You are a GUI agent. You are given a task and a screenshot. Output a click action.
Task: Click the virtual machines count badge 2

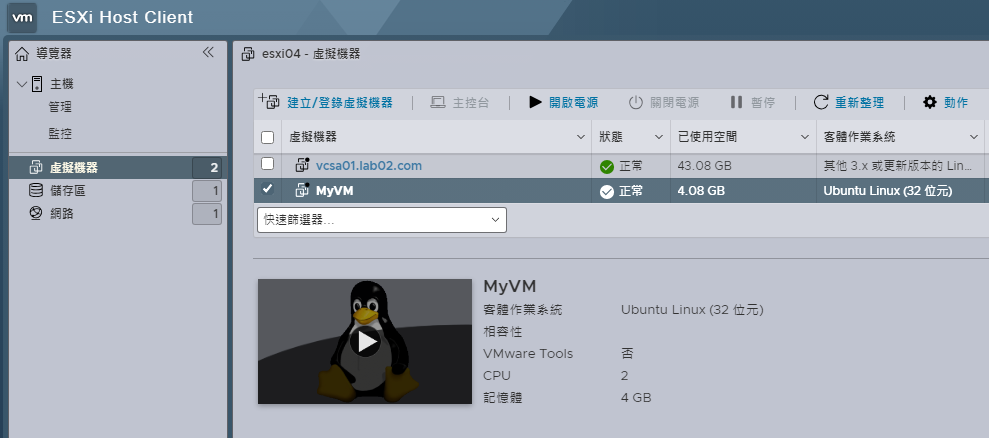tap(207, 168)
